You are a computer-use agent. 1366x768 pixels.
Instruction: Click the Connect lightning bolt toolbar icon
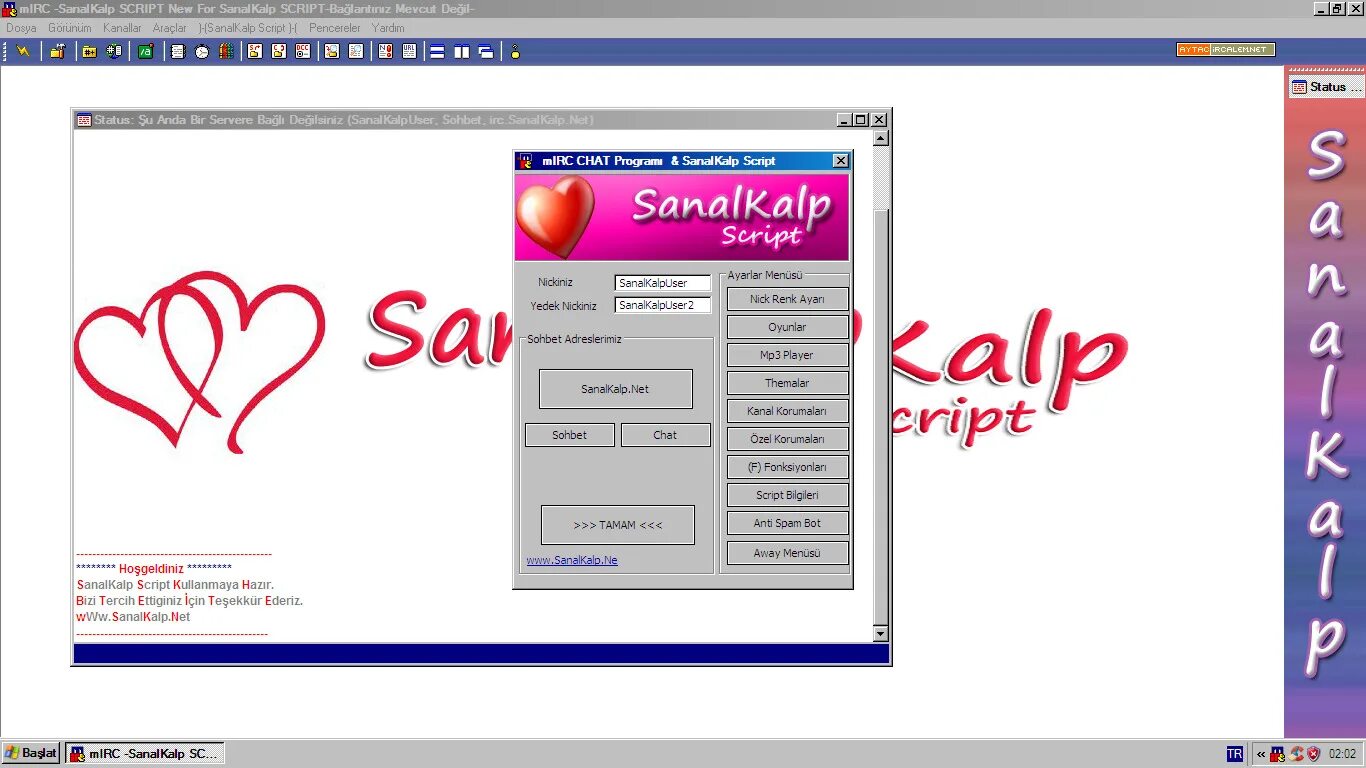pyautogui.click(x=22, y=51)
